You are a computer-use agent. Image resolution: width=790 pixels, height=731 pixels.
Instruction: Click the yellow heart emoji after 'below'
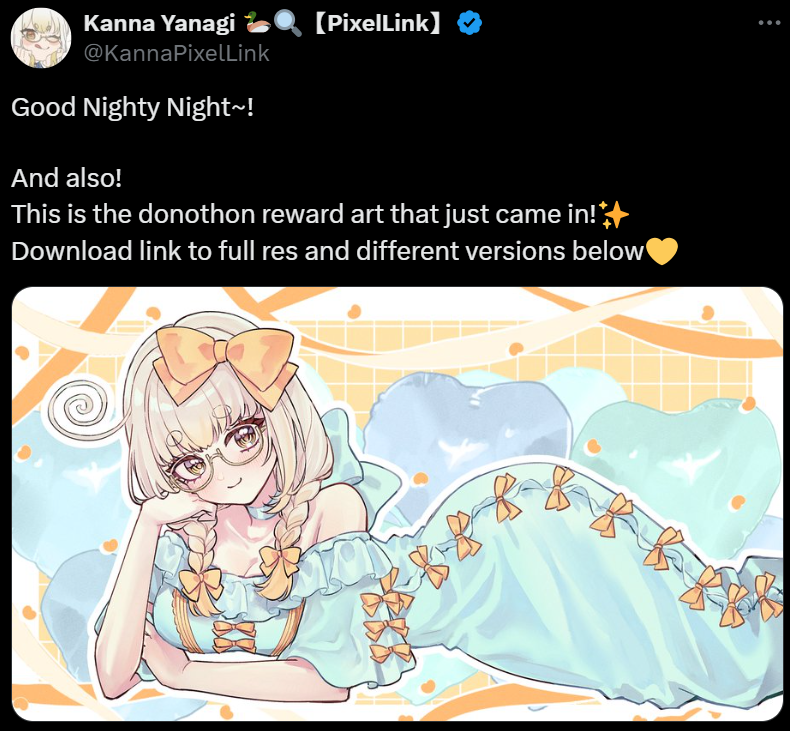pyautogui.click(x=662, y=251)
